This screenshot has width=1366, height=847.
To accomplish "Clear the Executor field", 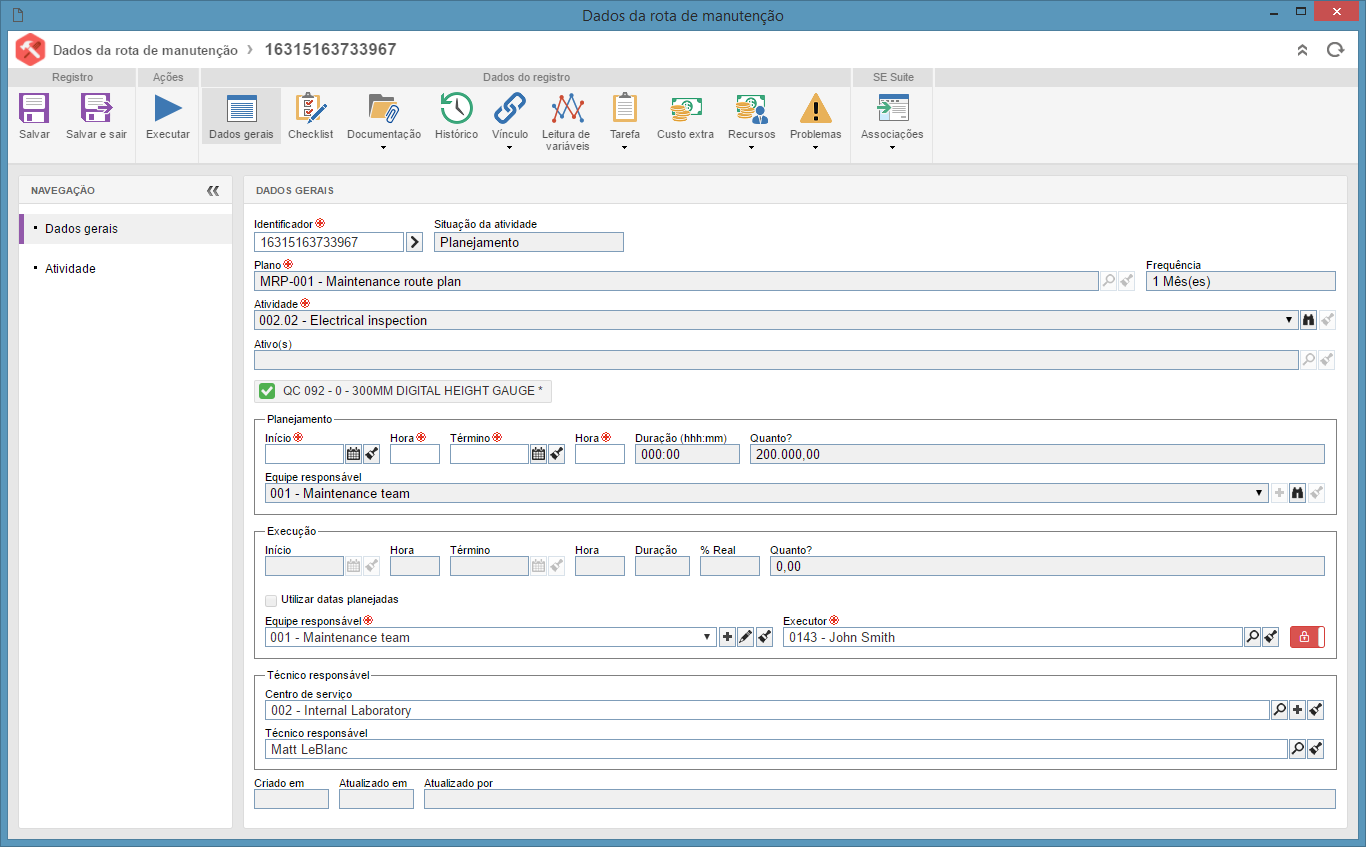I will click(1271, 637).
